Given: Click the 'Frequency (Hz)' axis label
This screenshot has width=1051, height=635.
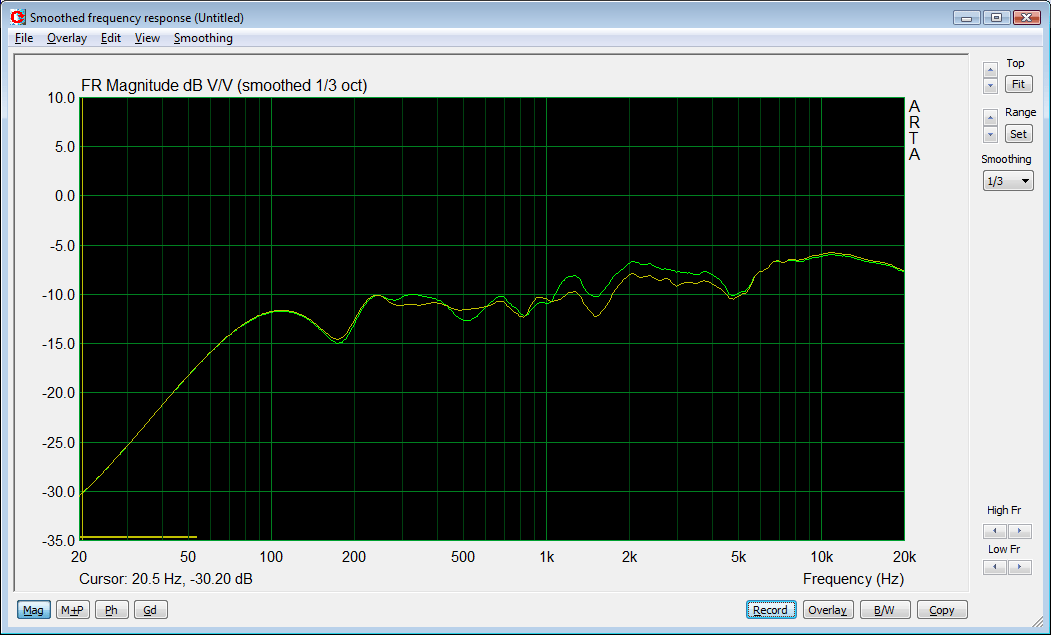Looking at the screenshot, I should coord(853,579).
